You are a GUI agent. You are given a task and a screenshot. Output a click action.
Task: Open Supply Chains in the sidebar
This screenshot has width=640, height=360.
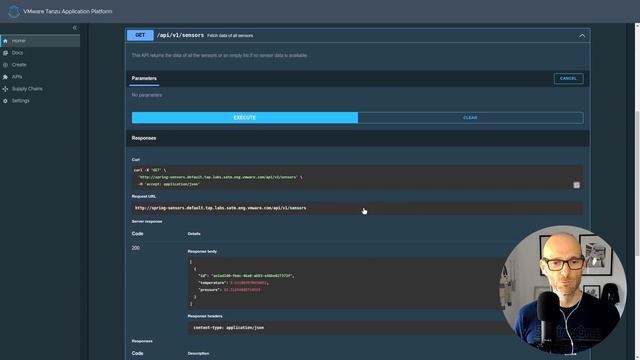40,89
